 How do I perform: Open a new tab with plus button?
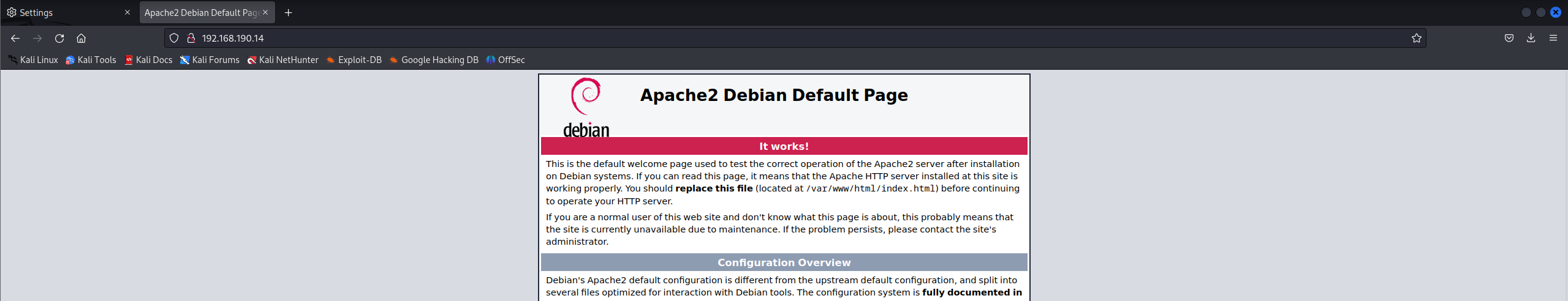288,12
